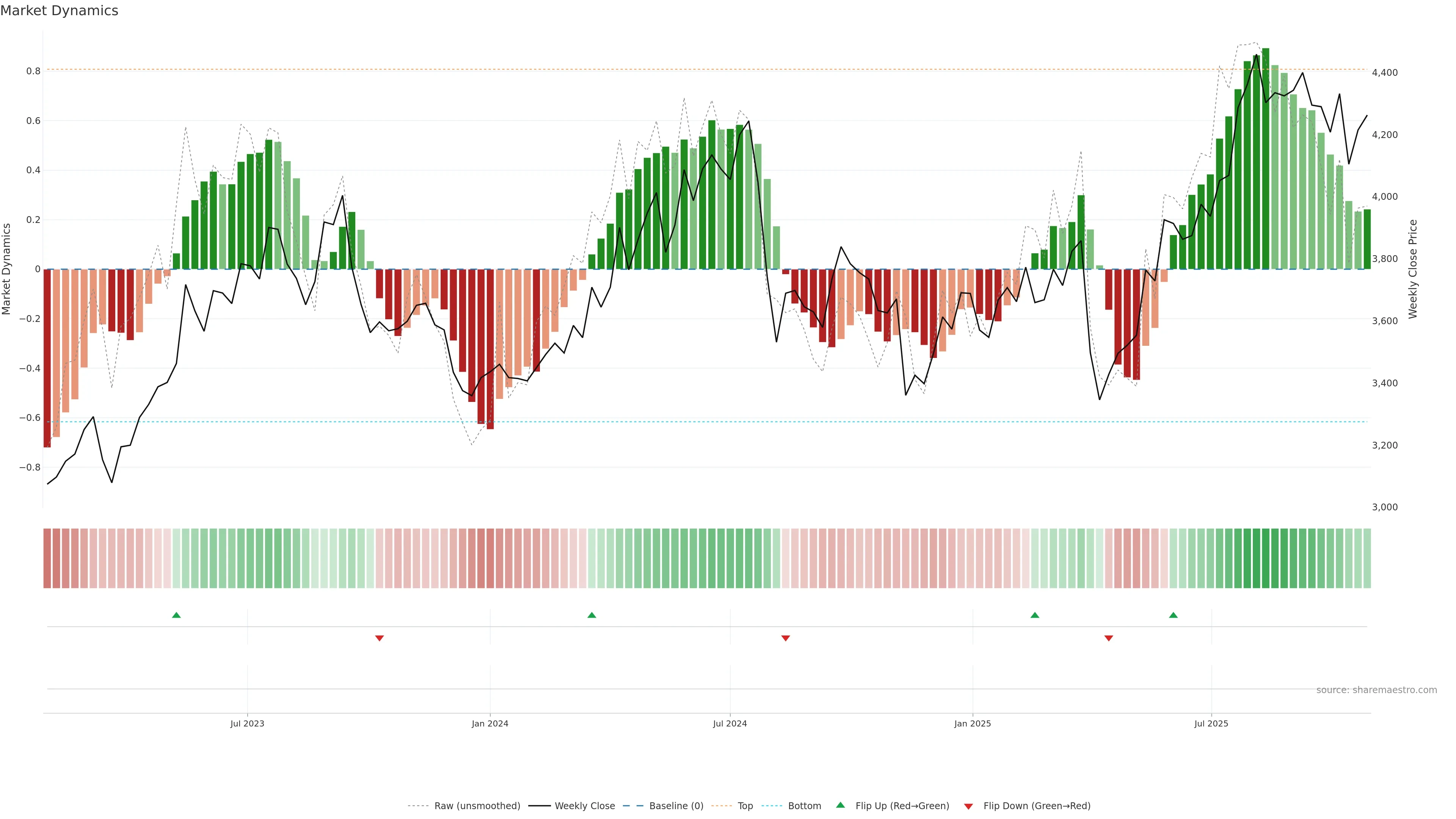The width and height of the screenshot is (1456, 819).
Task: Click the flip-up triangle between Jan and Jul 2024
Action: [x=592, y=615]
